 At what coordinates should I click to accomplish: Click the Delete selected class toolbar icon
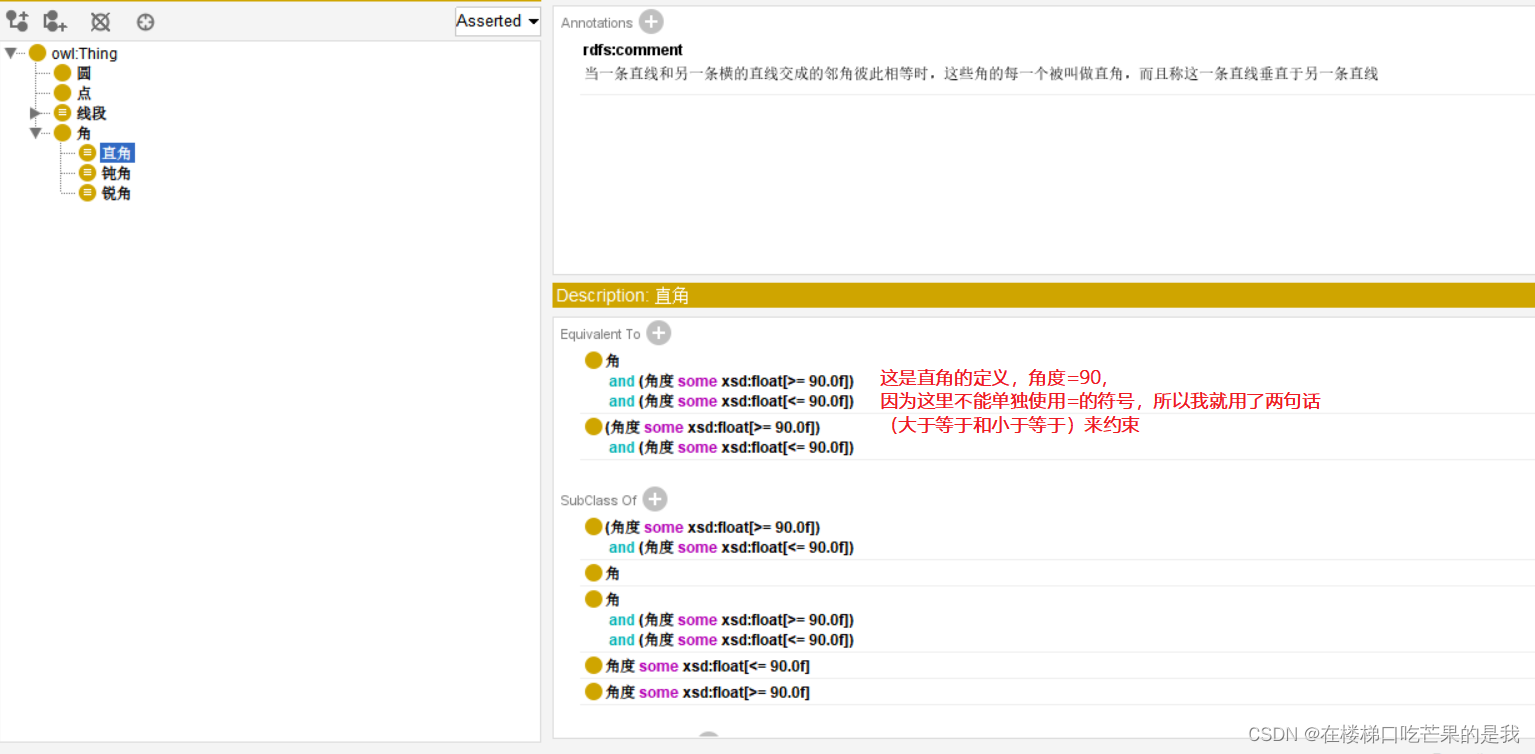(x=100, y=21)
